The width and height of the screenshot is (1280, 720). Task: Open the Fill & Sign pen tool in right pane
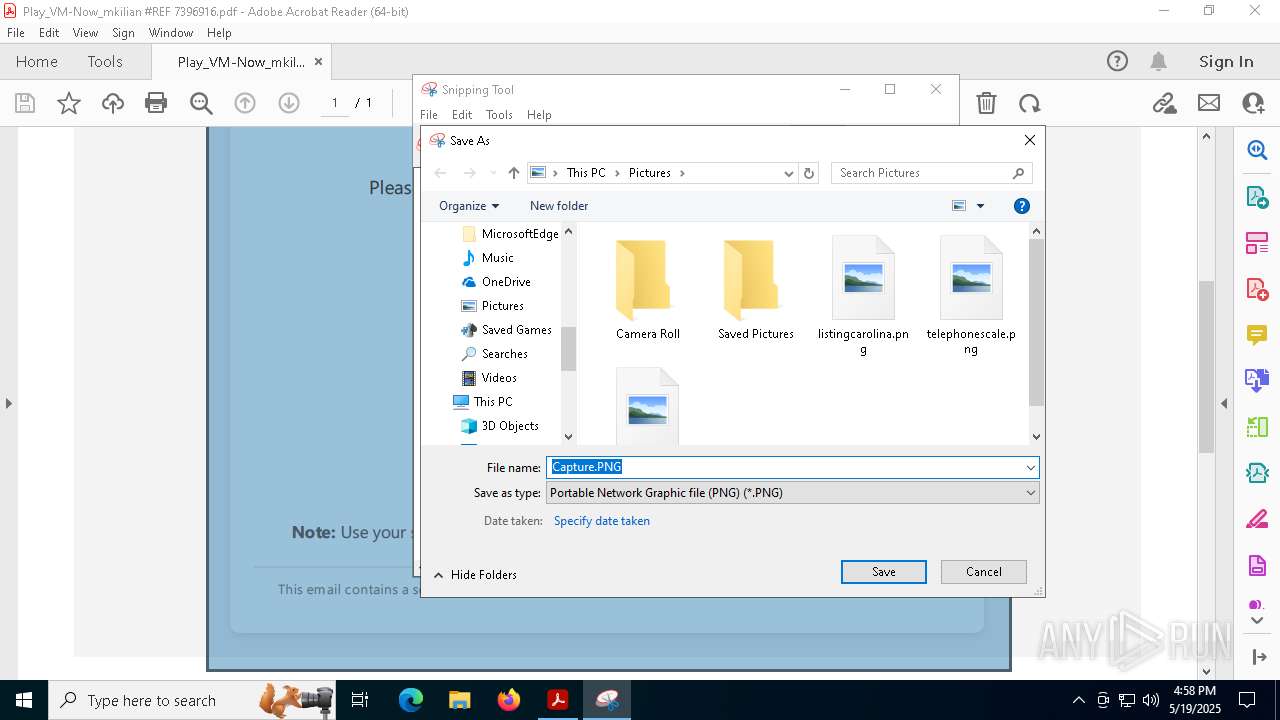tap(1257, 519)
